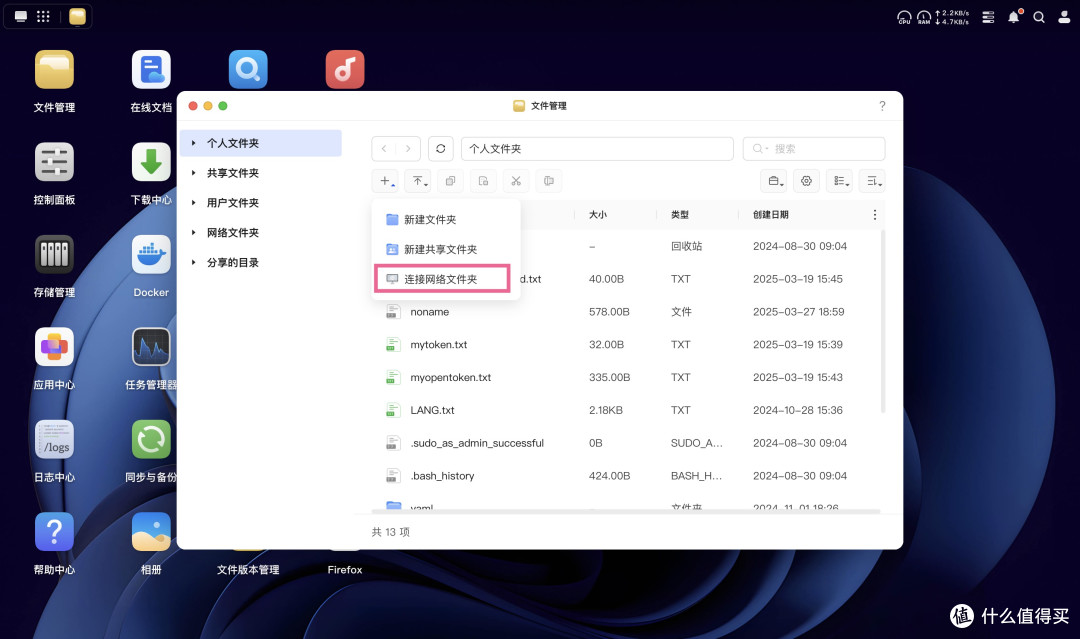
Task: Open 存储管理 desktop icon
Action: (54, 254)
